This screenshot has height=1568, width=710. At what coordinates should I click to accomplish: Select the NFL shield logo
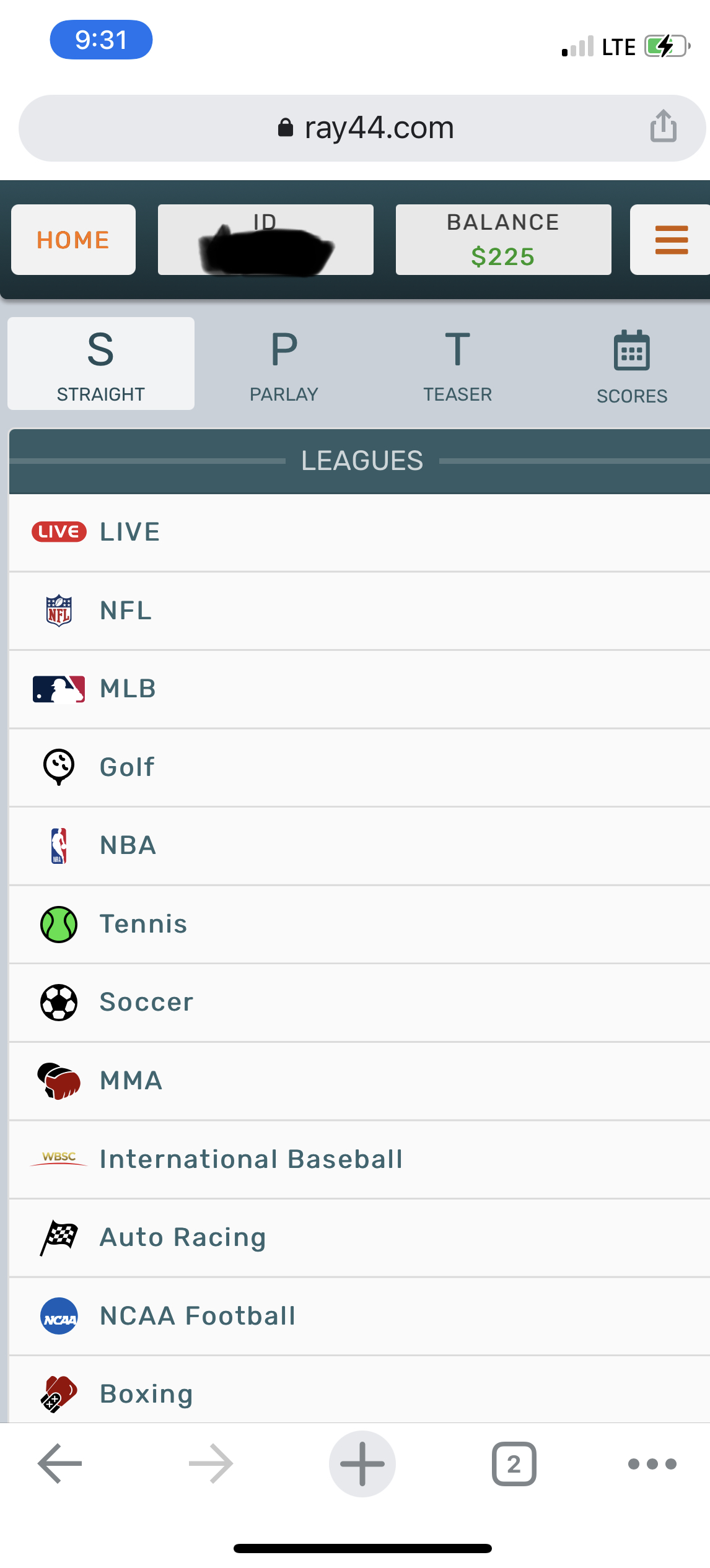59,611
